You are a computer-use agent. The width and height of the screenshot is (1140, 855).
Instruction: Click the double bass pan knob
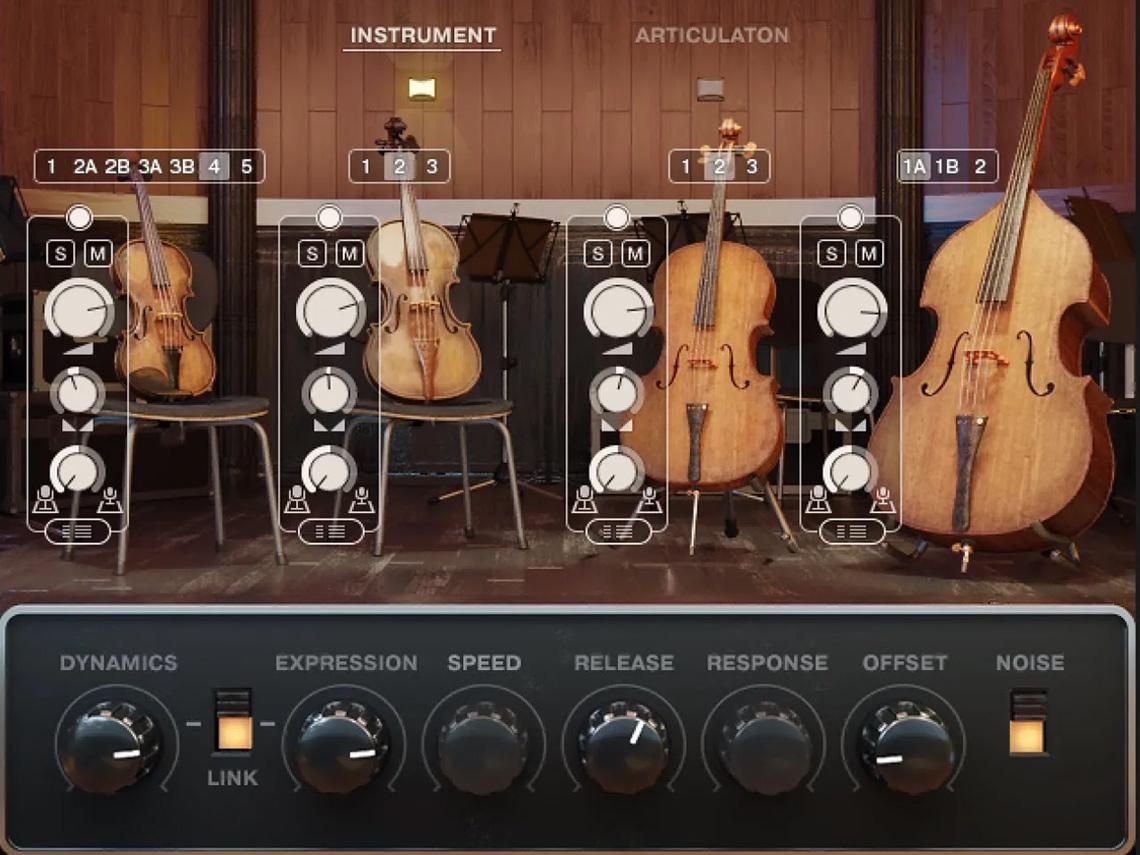pos(849,392)
